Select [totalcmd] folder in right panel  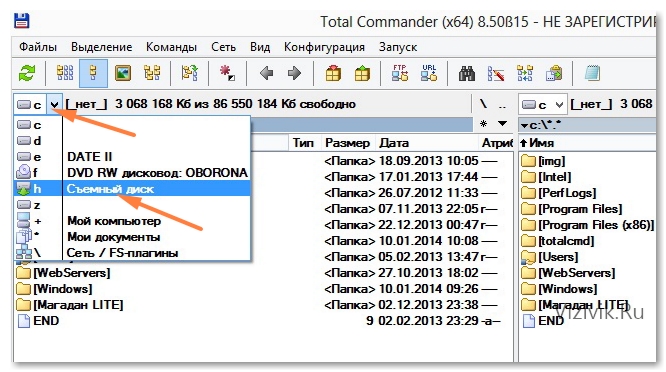pyautogui.click(x=558, y=241)
